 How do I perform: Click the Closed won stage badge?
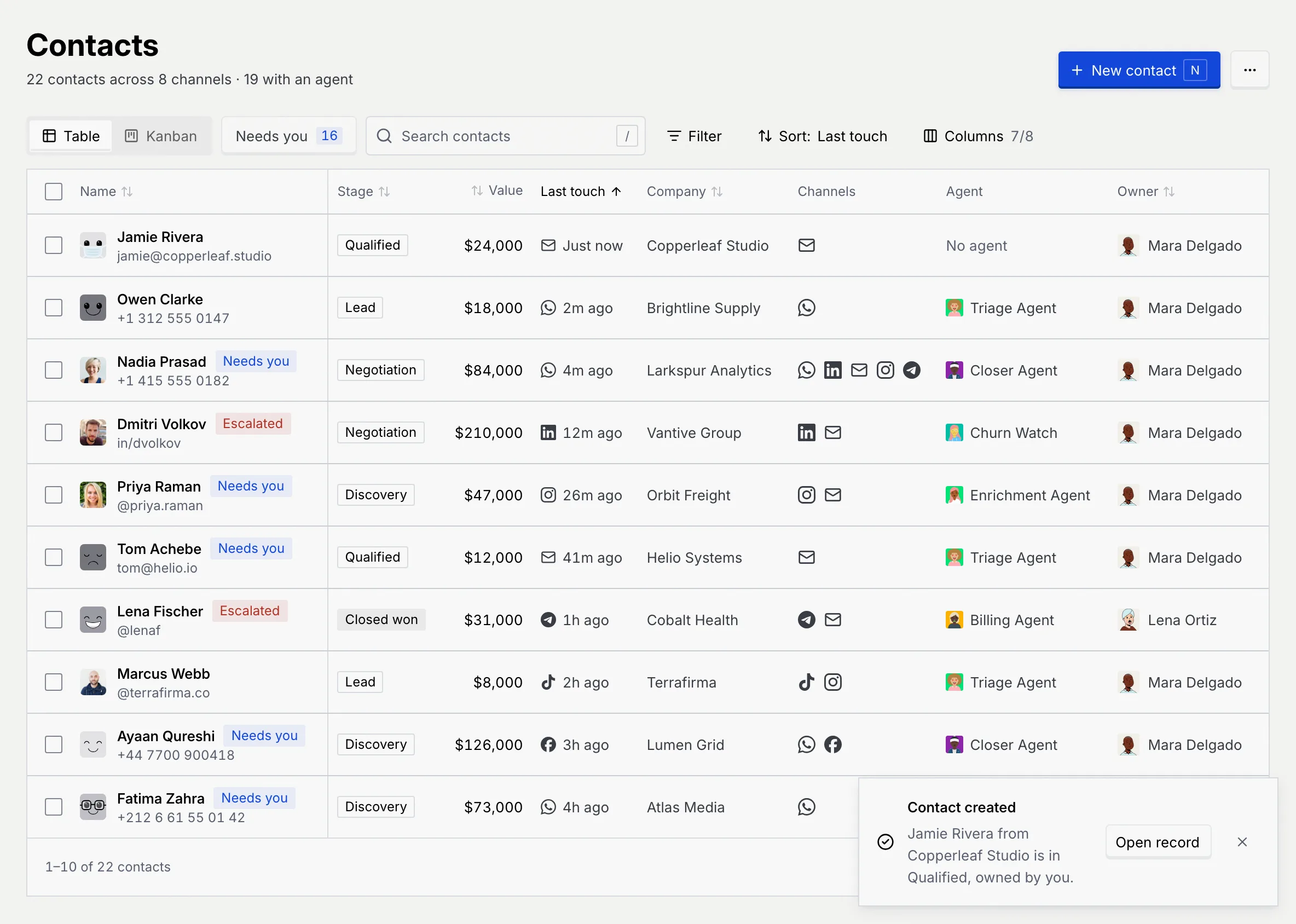[381, 620]
